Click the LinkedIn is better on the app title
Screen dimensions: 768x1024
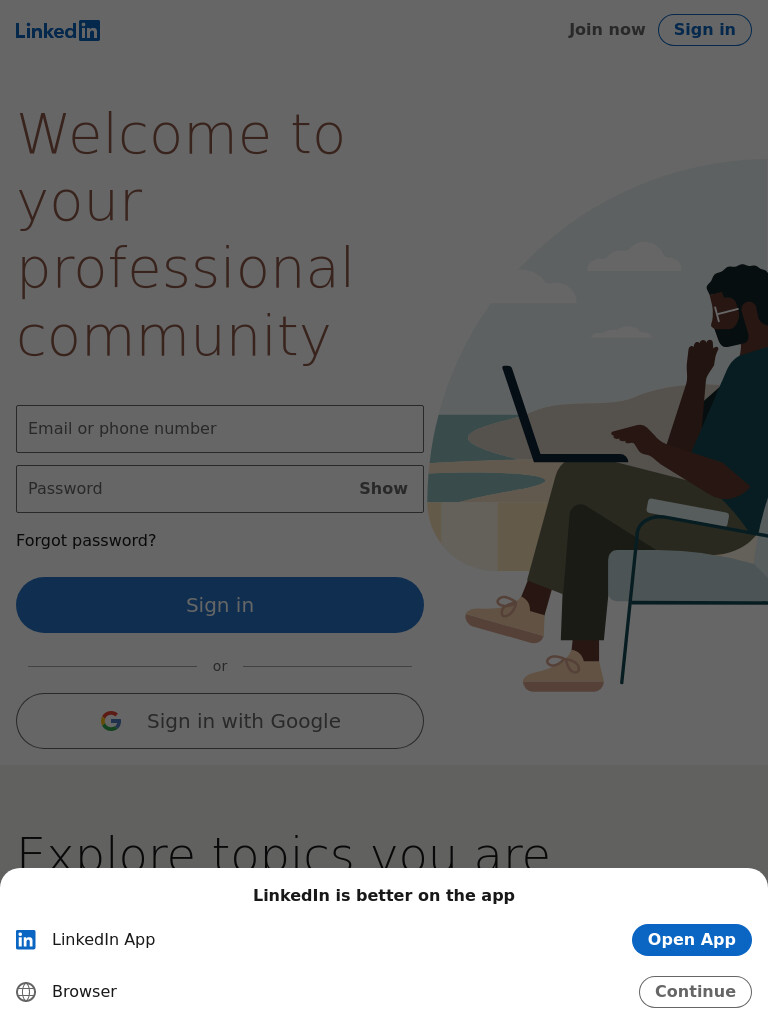(x=384, y=895)
